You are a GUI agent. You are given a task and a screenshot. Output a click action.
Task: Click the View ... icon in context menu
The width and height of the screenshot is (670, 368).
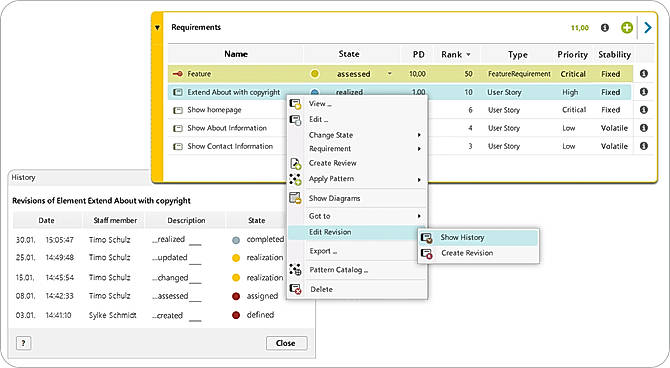tap(295, 104)
